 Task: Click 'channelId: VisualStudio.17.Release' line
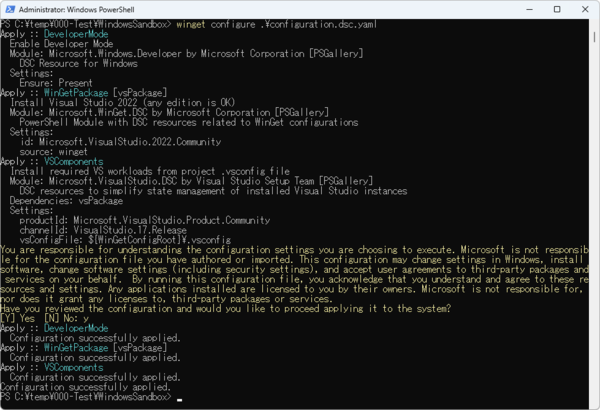103,230
